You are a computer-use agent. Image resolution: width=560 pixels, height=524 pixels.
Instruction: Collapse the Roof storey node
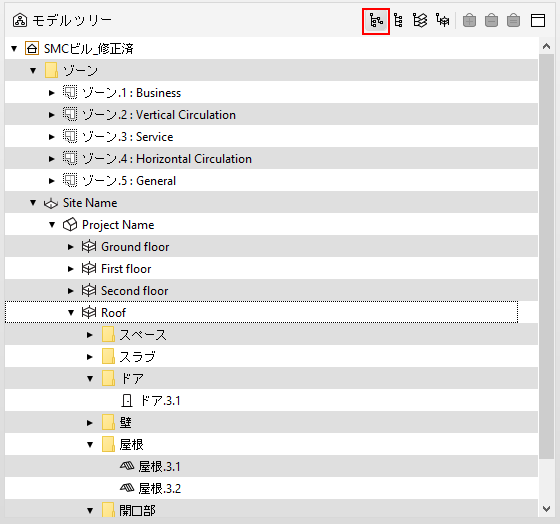[71, 313]
